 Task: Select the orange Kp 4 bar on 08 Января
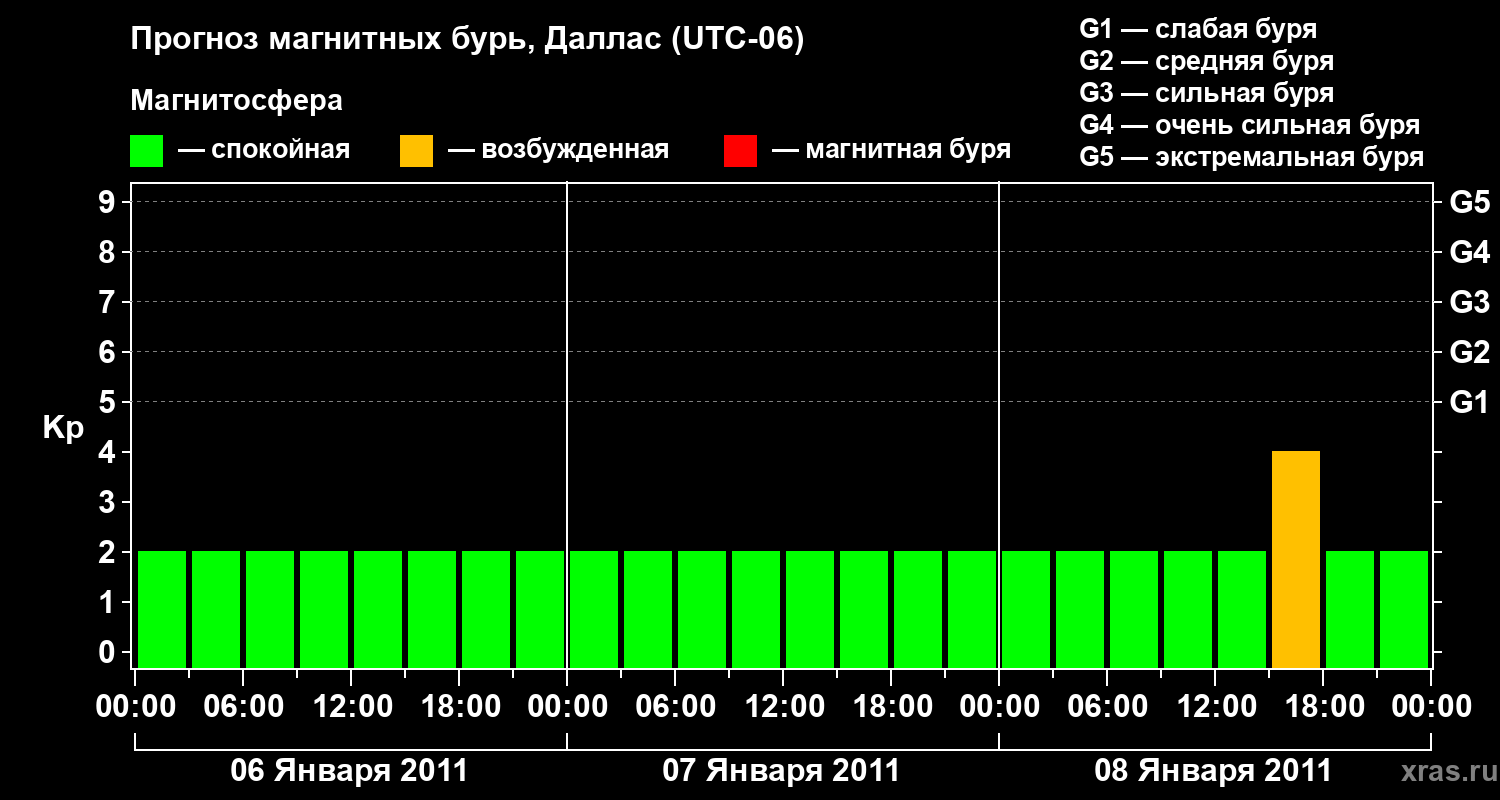[1296, 559]
